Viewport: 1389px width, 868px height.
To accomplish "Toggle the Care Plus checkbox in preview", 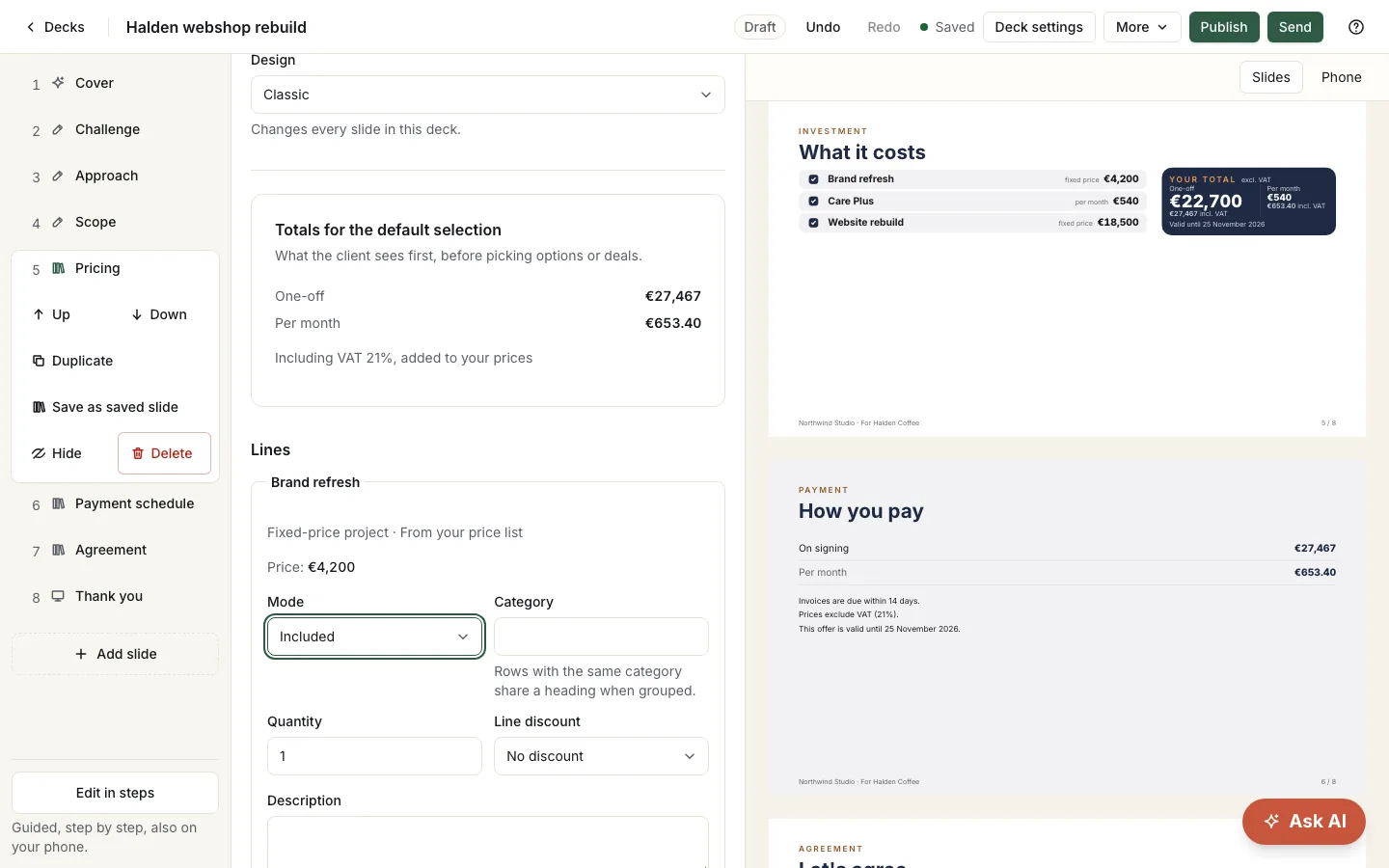I will 813,202.
